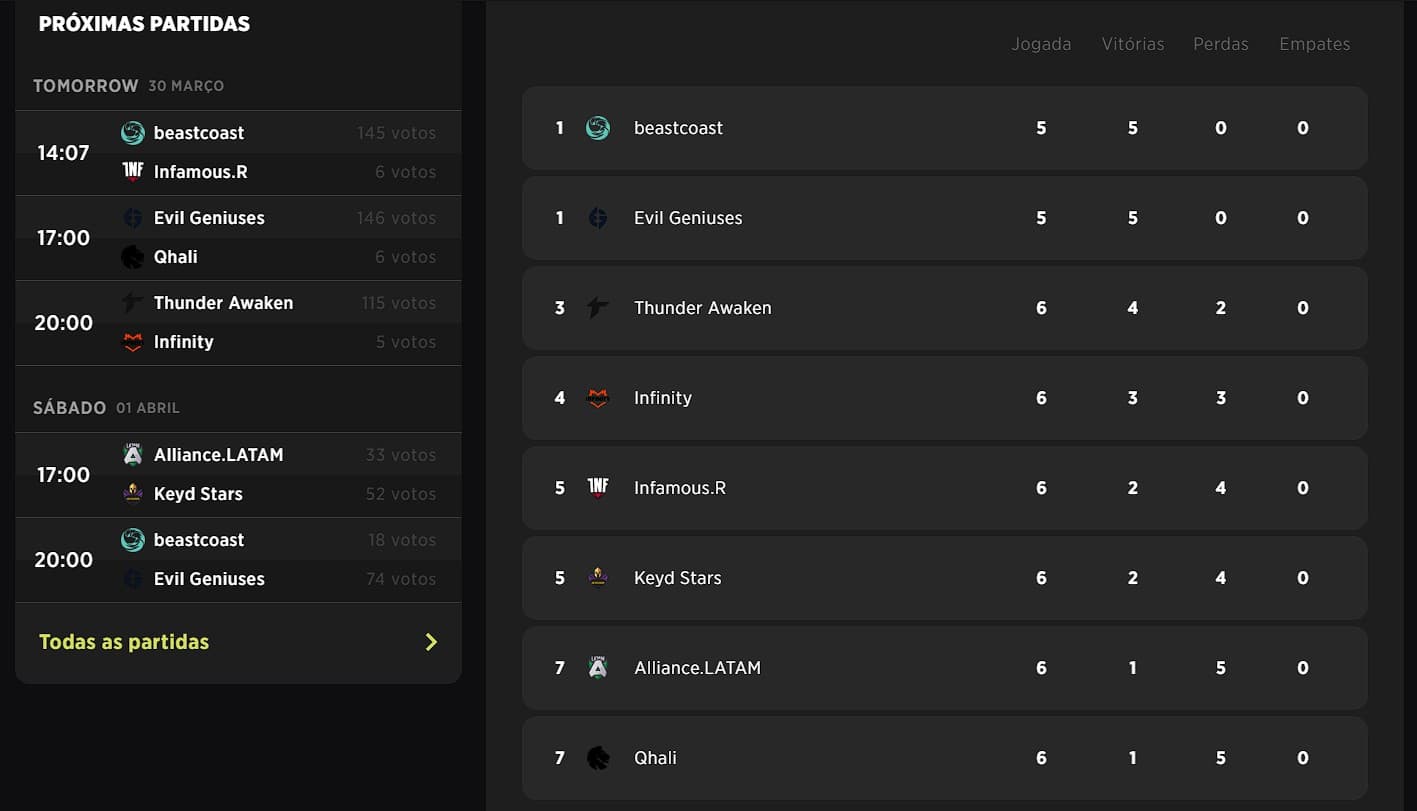Click the Infinity team logo in standings

click(598, 398)
